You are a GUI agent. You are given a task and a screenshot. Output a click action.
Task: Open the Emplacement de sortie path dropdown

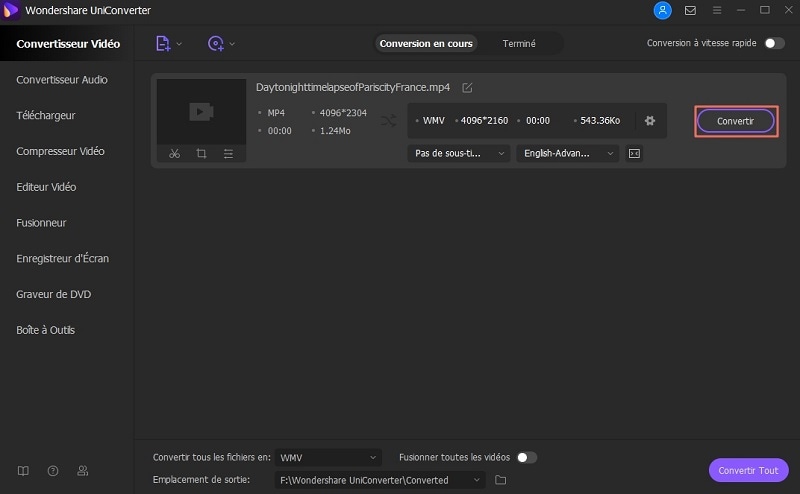tap(380, 480)
